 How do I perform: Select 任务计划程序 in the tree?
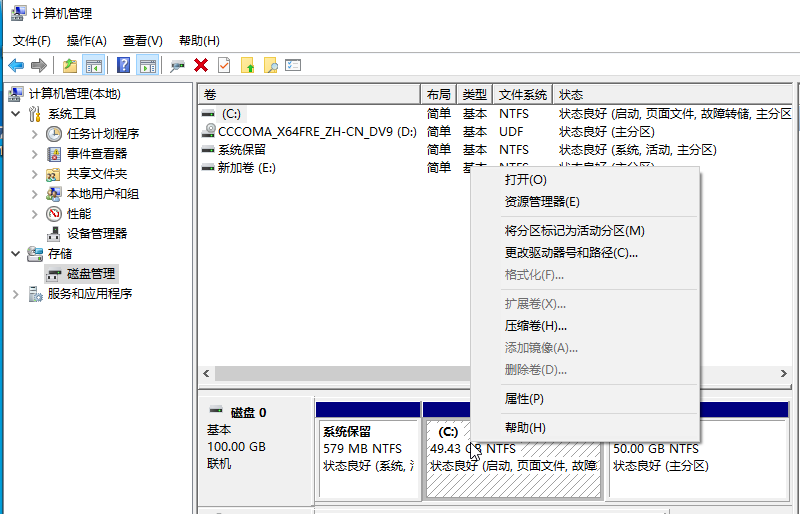point(103,134)
